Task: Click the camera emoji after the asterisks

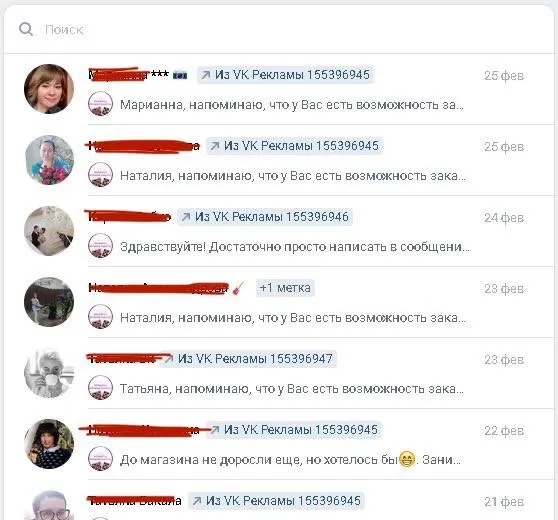Action: click(x=180, y=75)
